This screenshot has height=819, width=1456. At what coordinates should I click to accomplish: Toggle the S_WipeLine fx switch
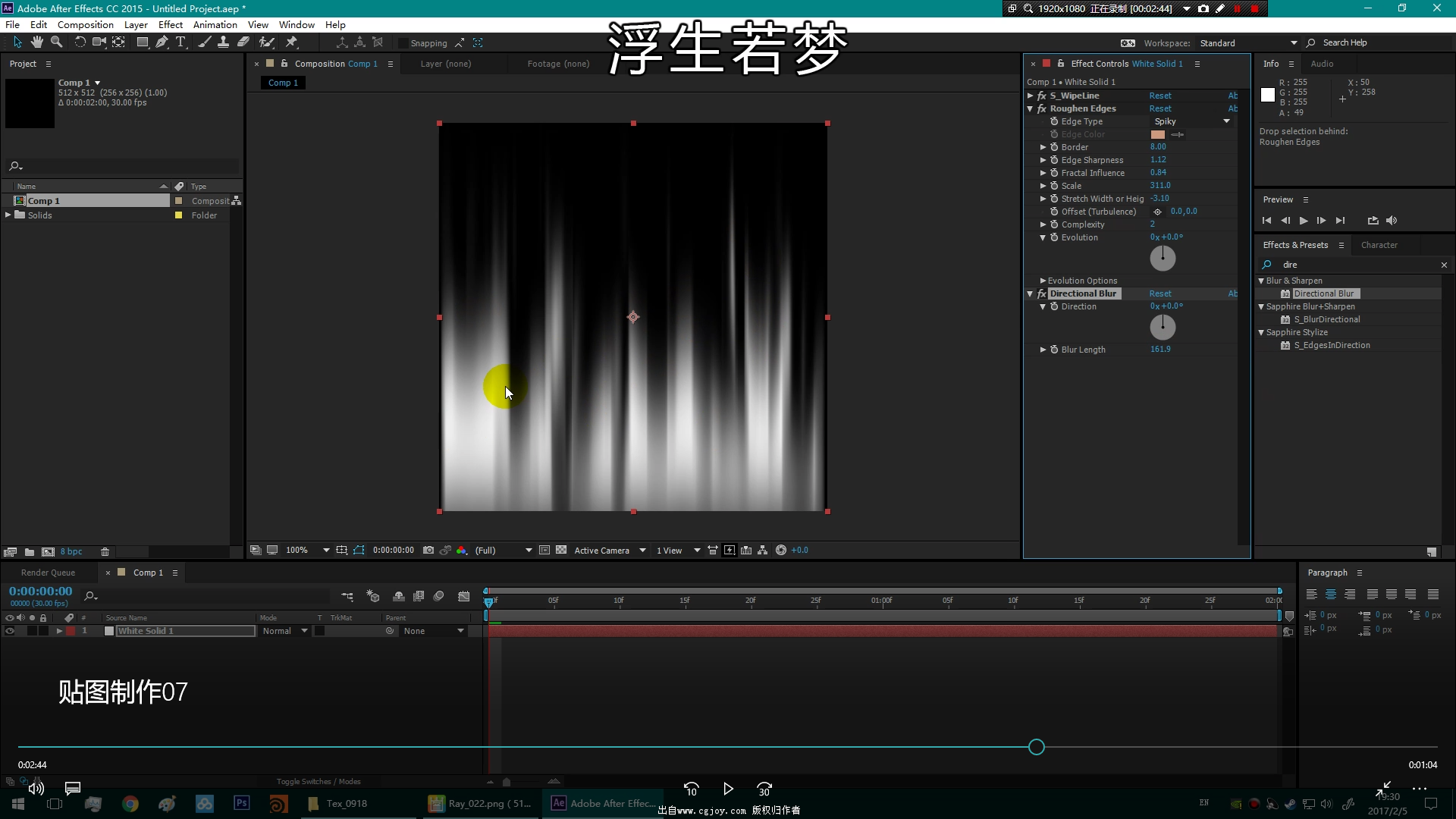point(1042,96)
